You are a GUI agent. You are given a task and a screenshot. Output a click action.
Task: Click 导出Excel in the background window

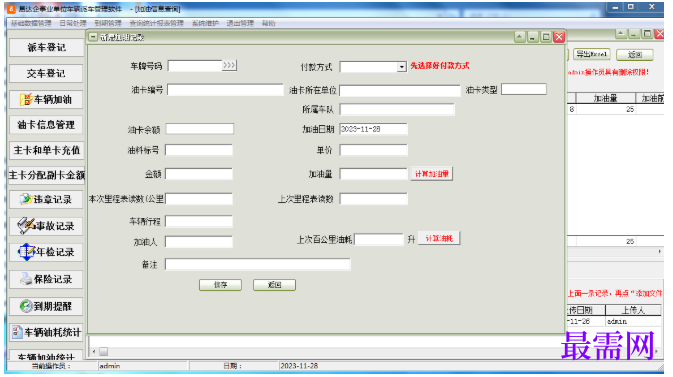pos(592,54)
